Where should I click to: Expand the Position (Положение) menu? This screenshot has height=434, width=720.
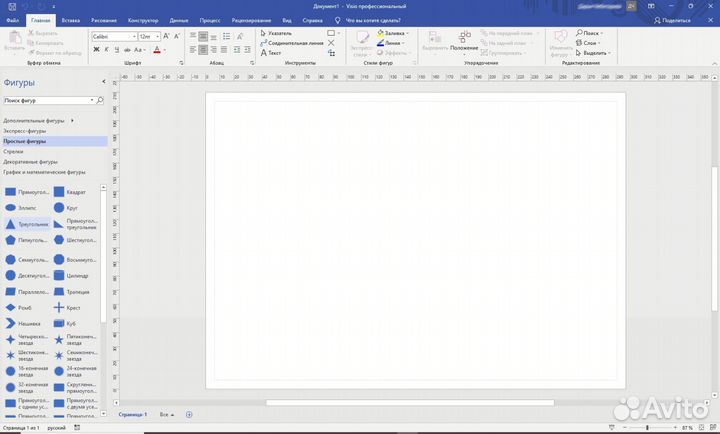pos(464,41)
